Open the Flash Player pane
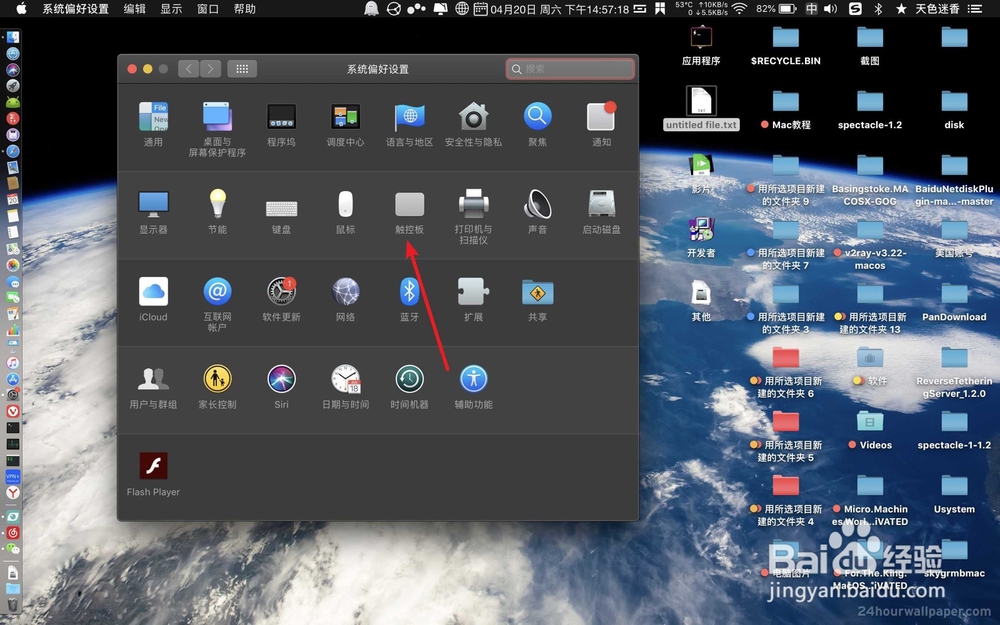Viewport: 1000px width, 625px height. click(153, 474)
